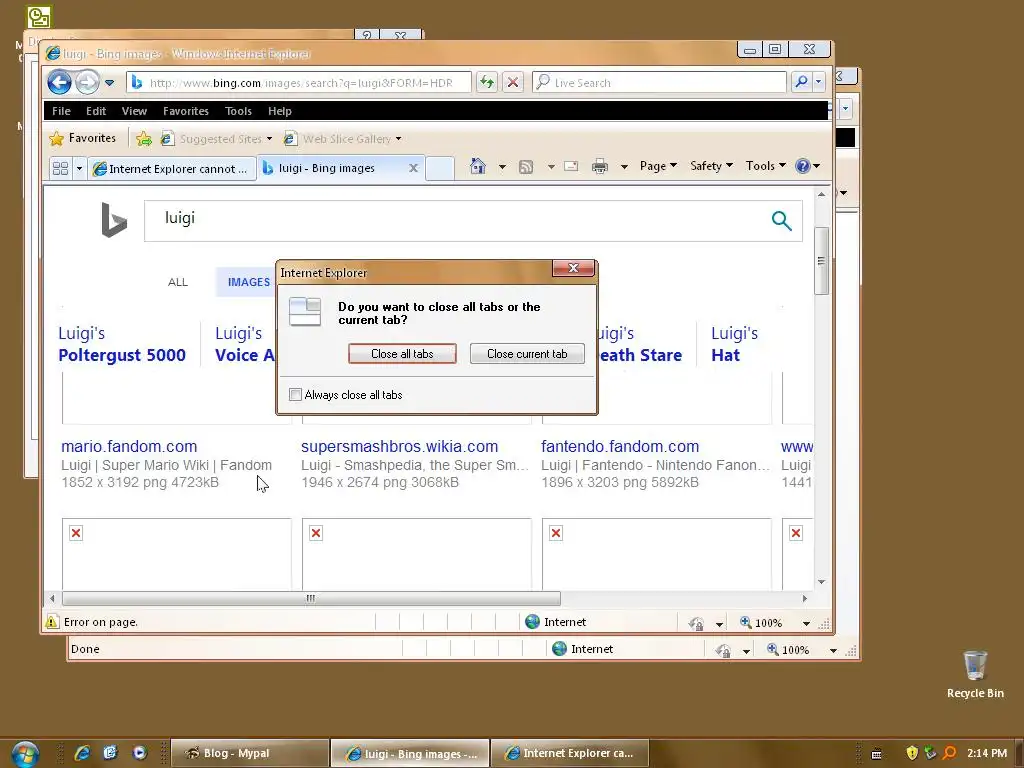Close the Internet Explorer dialog
Viewport: 1024px width, 768px height.
point(573,268)
